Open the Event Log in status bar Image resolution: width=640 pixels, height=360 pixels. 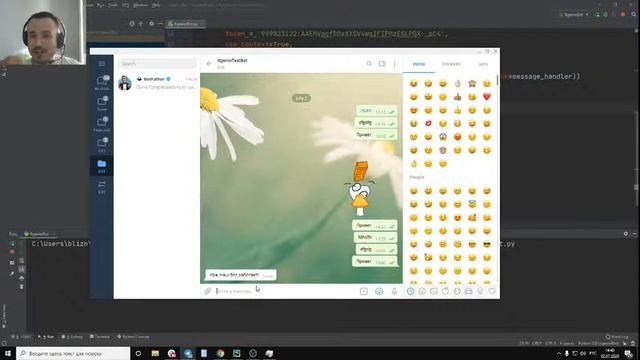point(617,337)
